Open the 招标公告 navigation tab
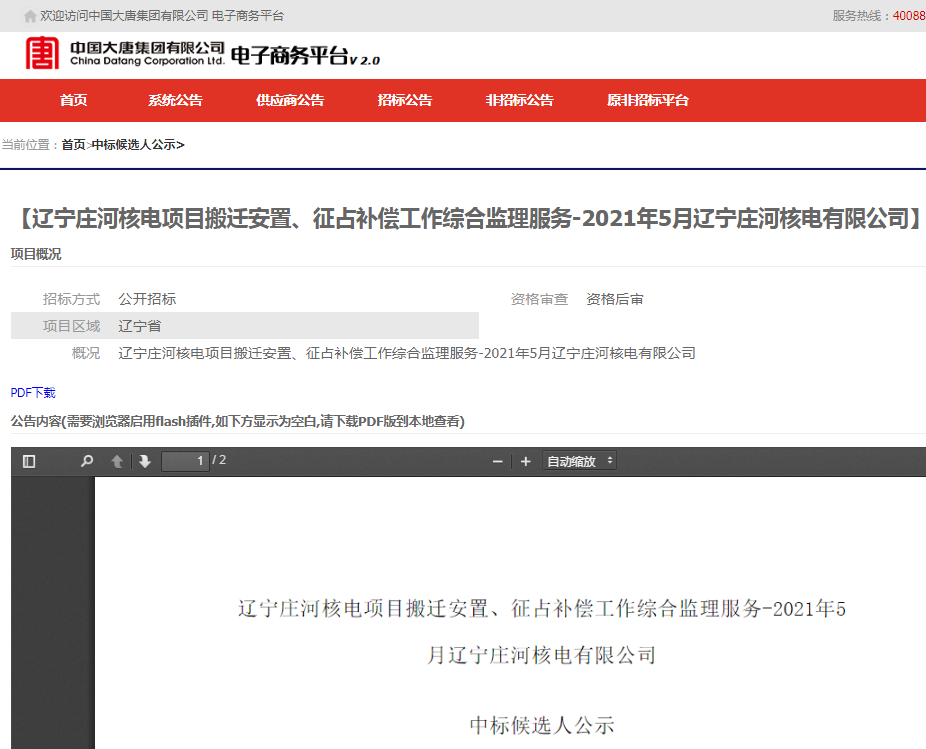926x749 pixels. tap(405, 100)
